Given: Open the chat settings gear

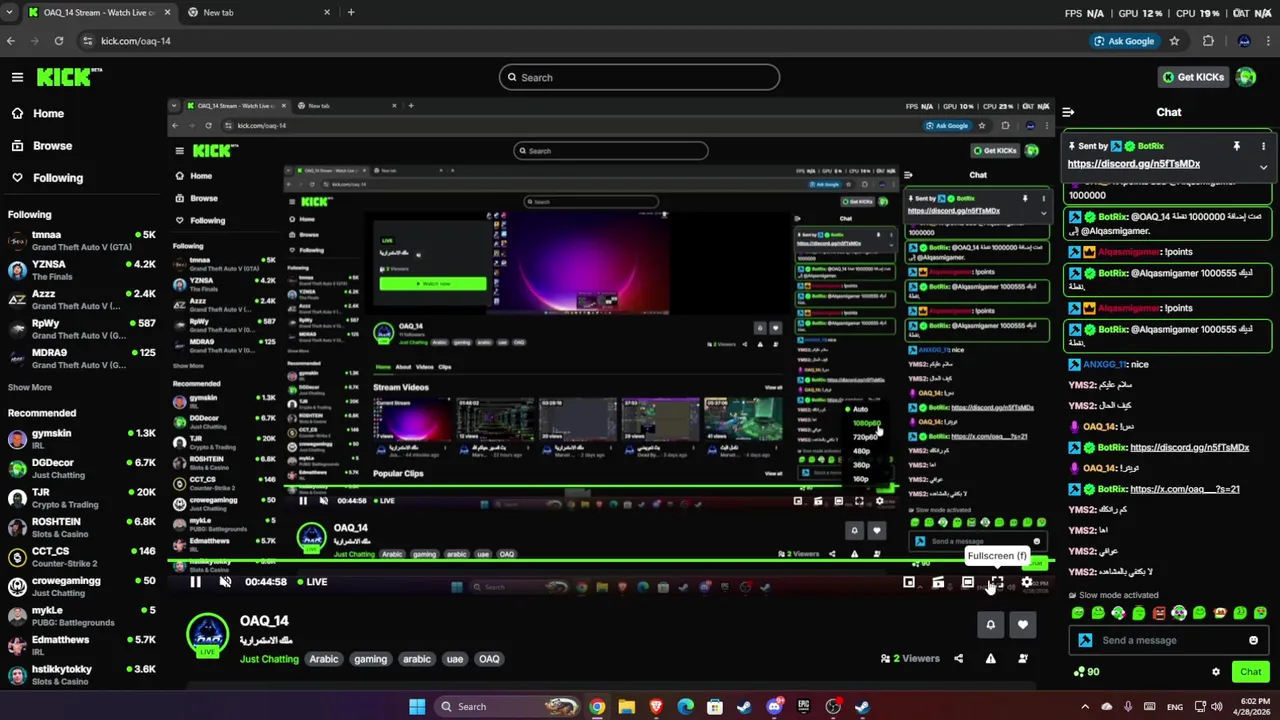Looking at the screenshot, I should click(1216, 672).
